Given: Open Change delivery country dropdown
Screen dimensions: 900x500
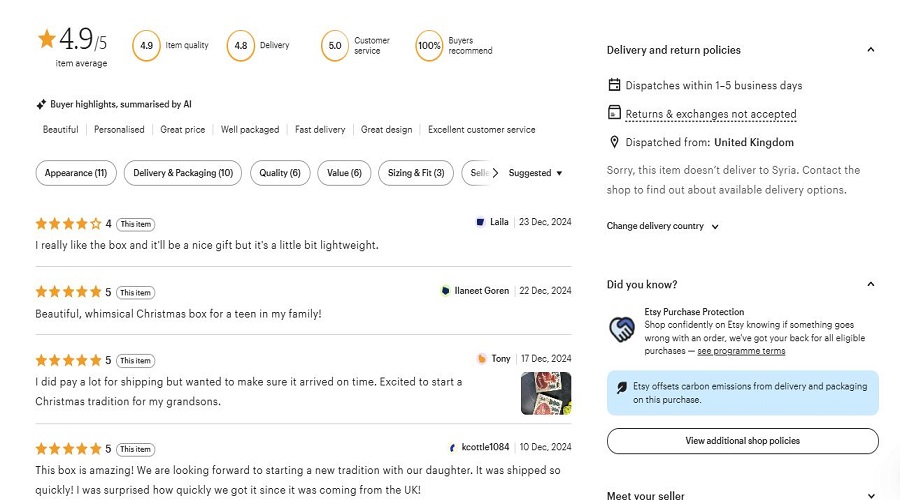Looking at the screenshot, I should click(662, 226).
